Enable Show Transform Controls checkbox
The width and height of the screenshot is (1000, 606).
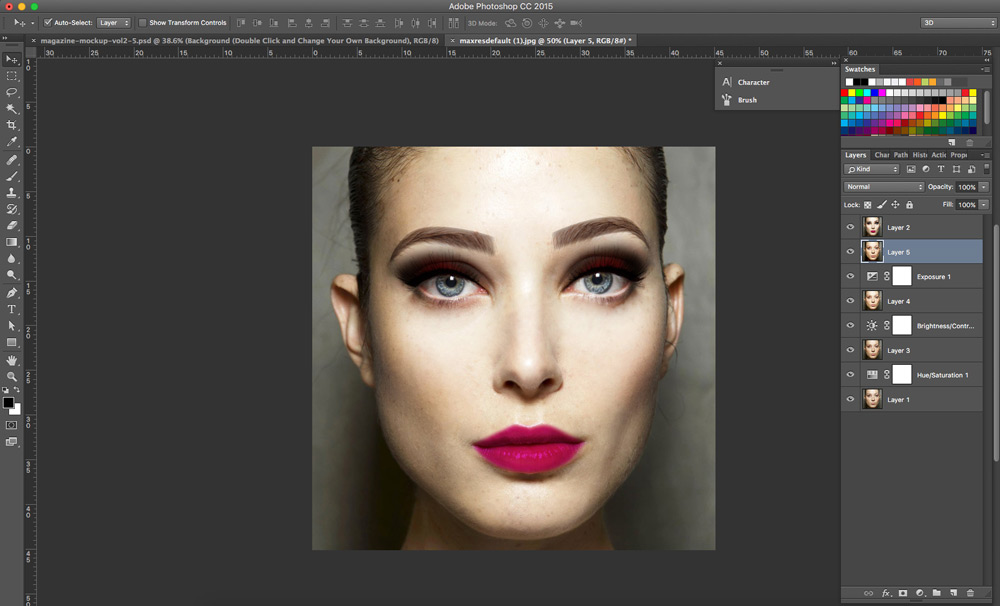[x=142, y=22]
